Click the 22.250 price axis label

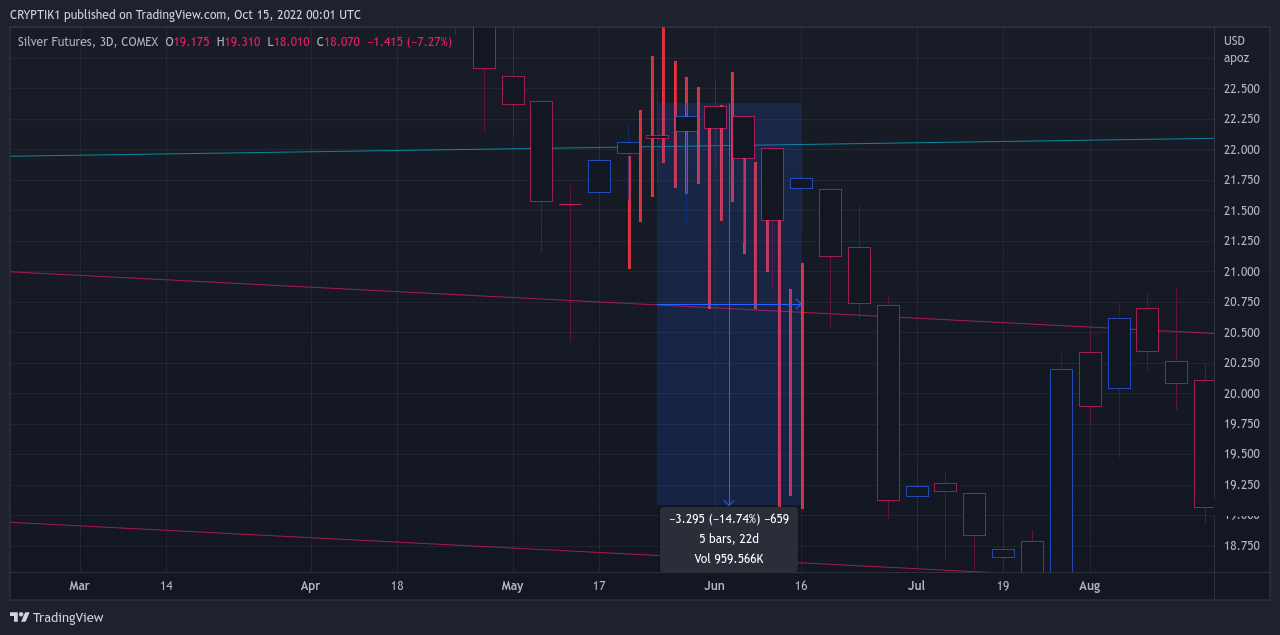(x=1241, y=119)
